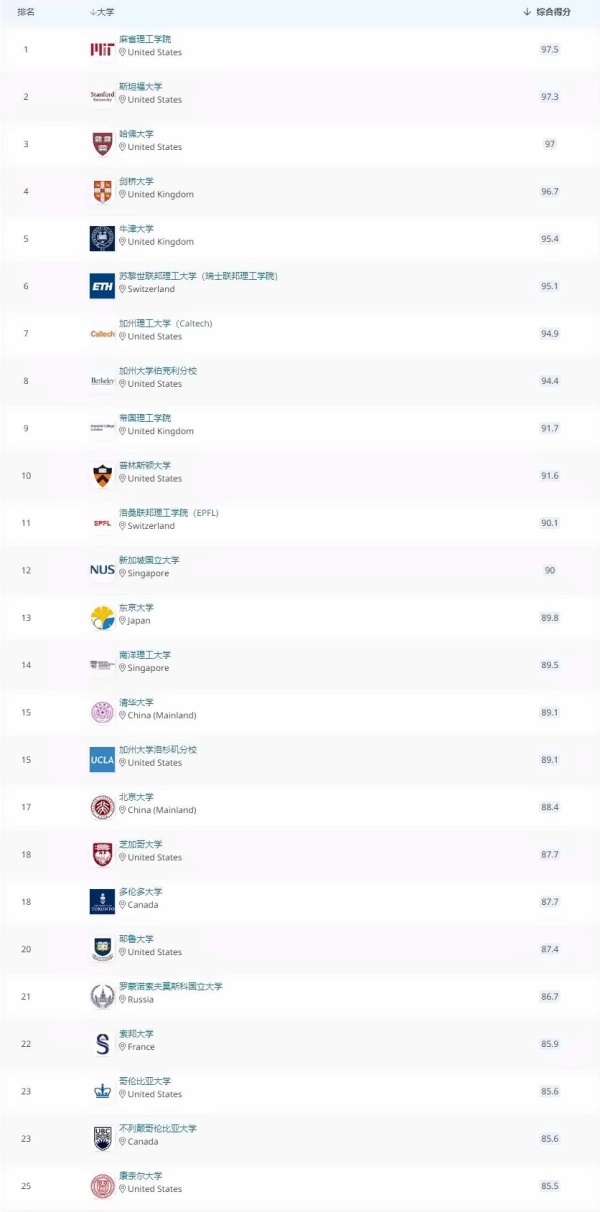
Task: Click the Sorbonne S logo
Action: [x=102, y=1044]
